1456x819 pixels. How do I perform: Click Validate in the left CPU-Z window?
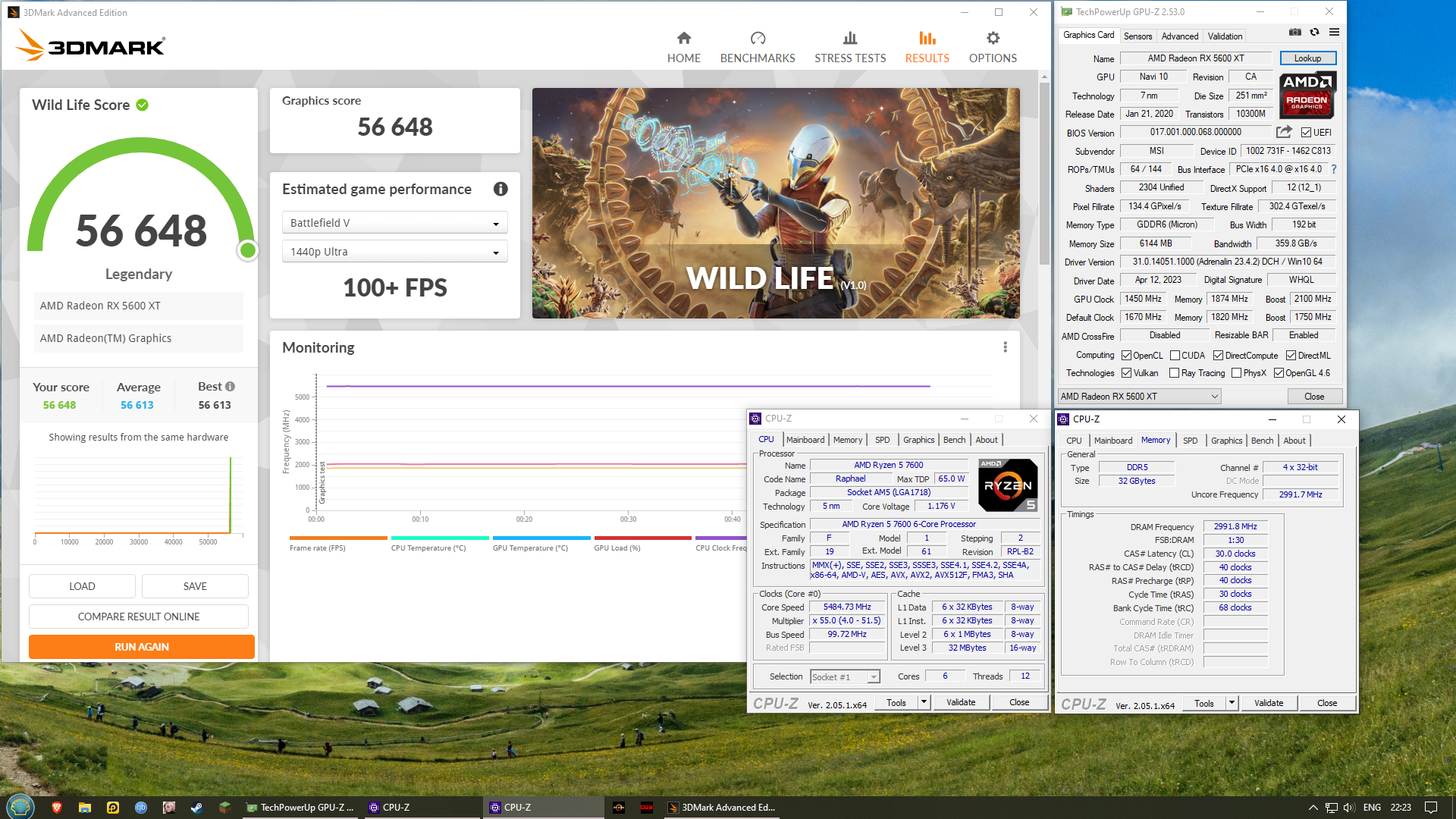click(x=961, y=702)
